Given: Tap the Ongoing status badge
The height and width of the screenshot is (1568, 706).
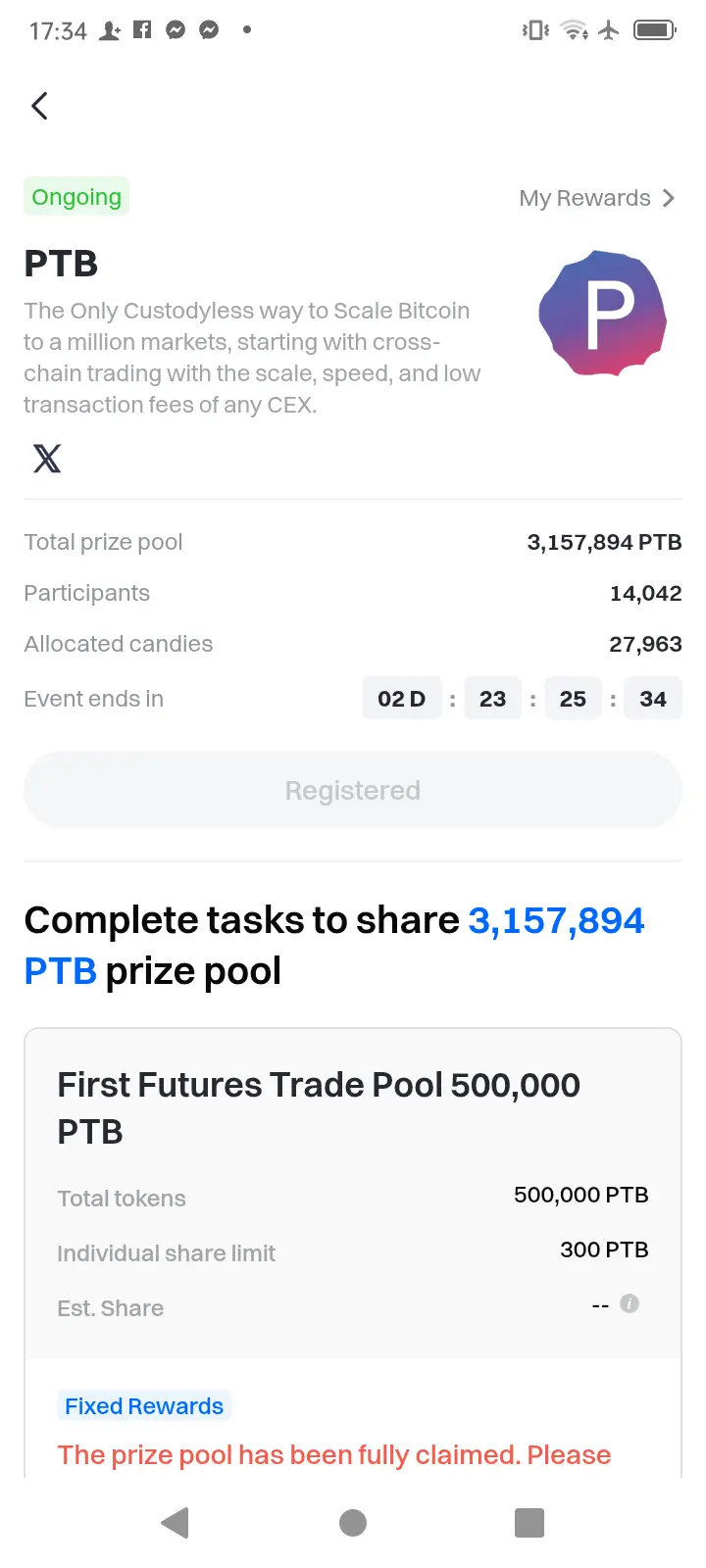Looking at the screenshot, I should (x=76, y=197).
